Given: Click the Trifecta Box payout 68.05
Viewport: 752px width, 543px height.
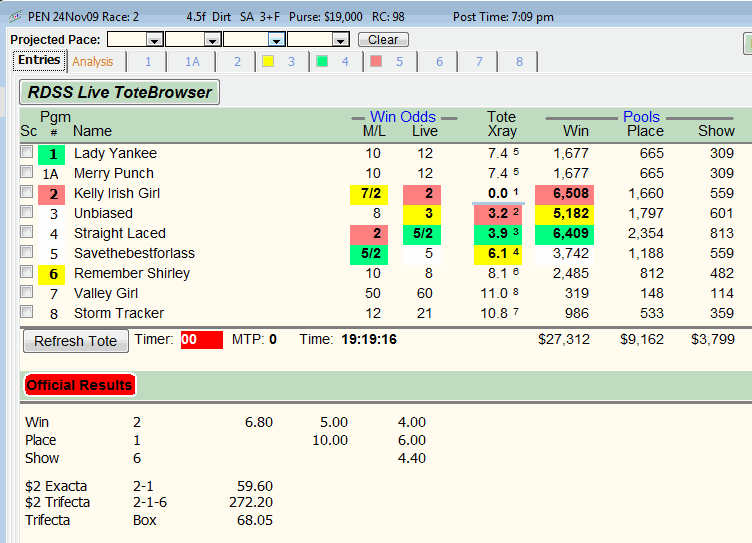Looking at the screenshot, I should pos(255,520).
